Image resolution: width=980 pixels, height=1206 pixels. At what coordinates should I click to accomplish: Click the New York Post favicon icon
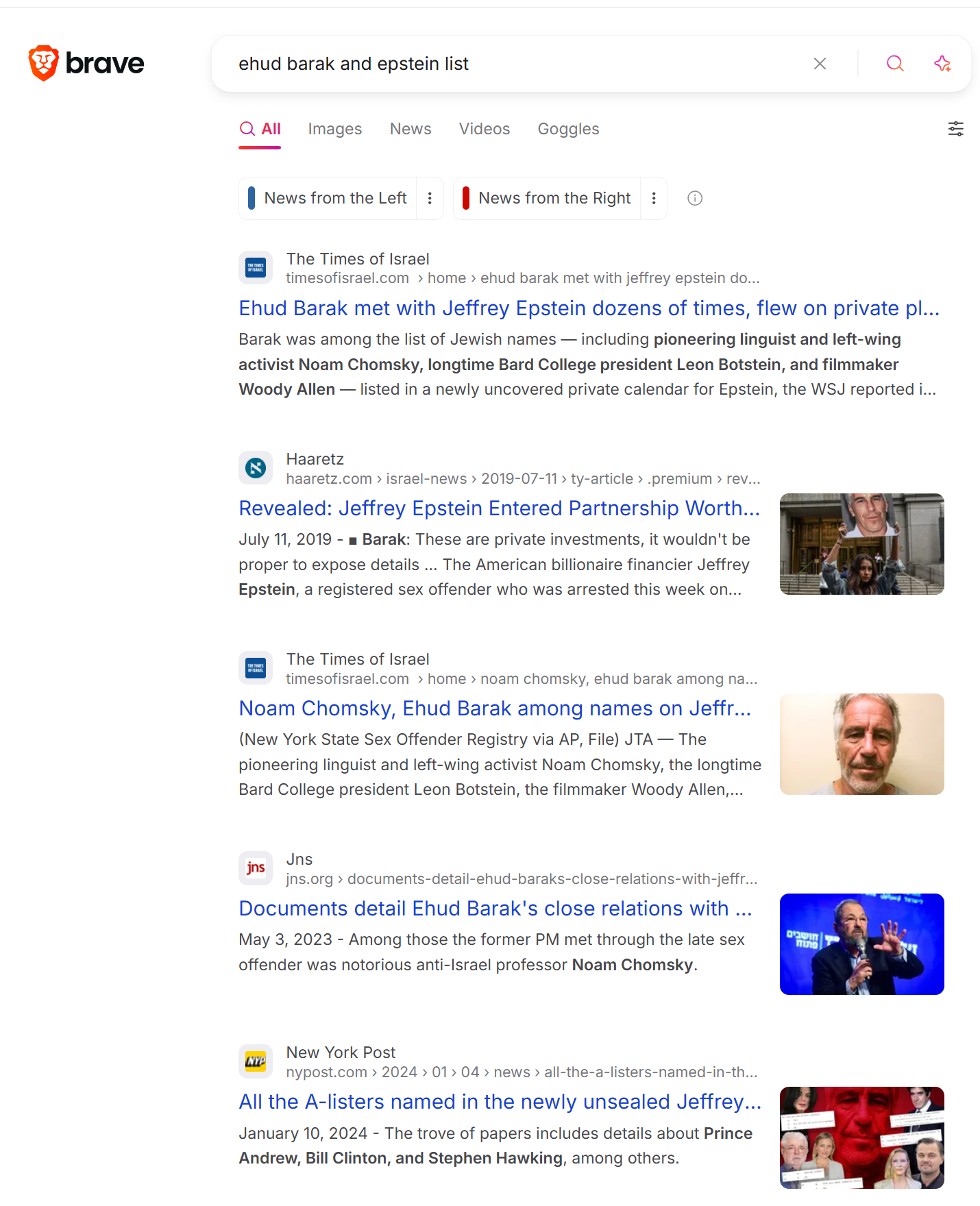point(256,1061)
